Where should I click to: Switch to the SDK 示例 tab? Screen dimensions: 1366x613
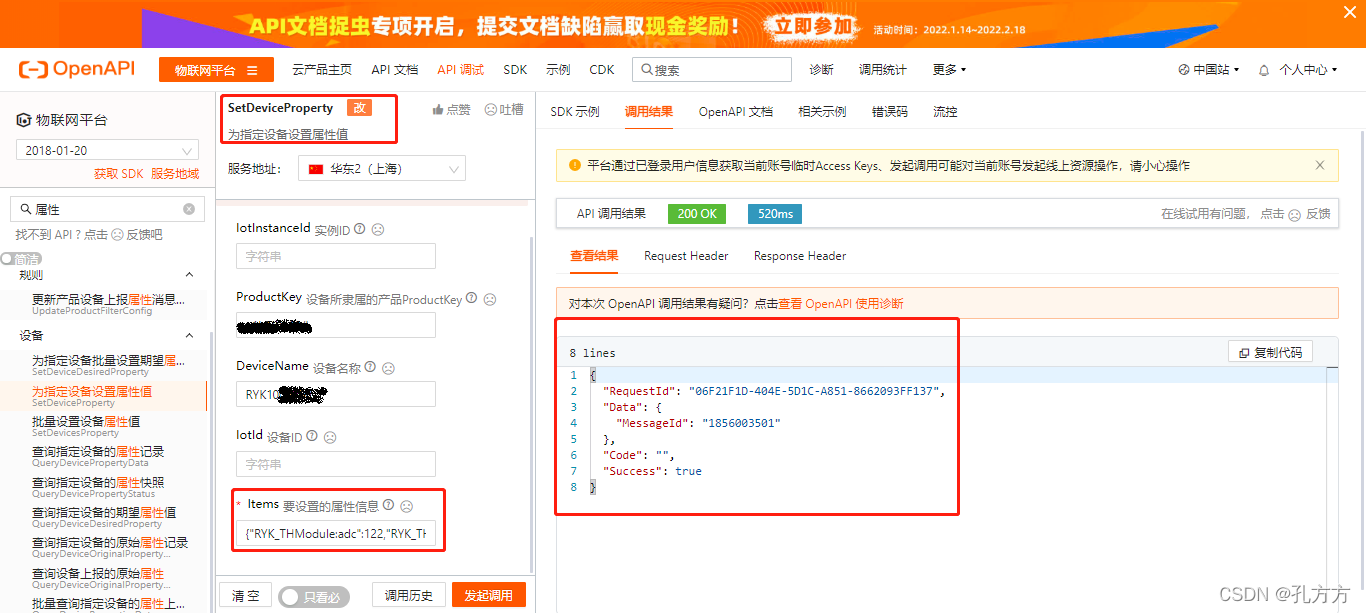[575, 111]
